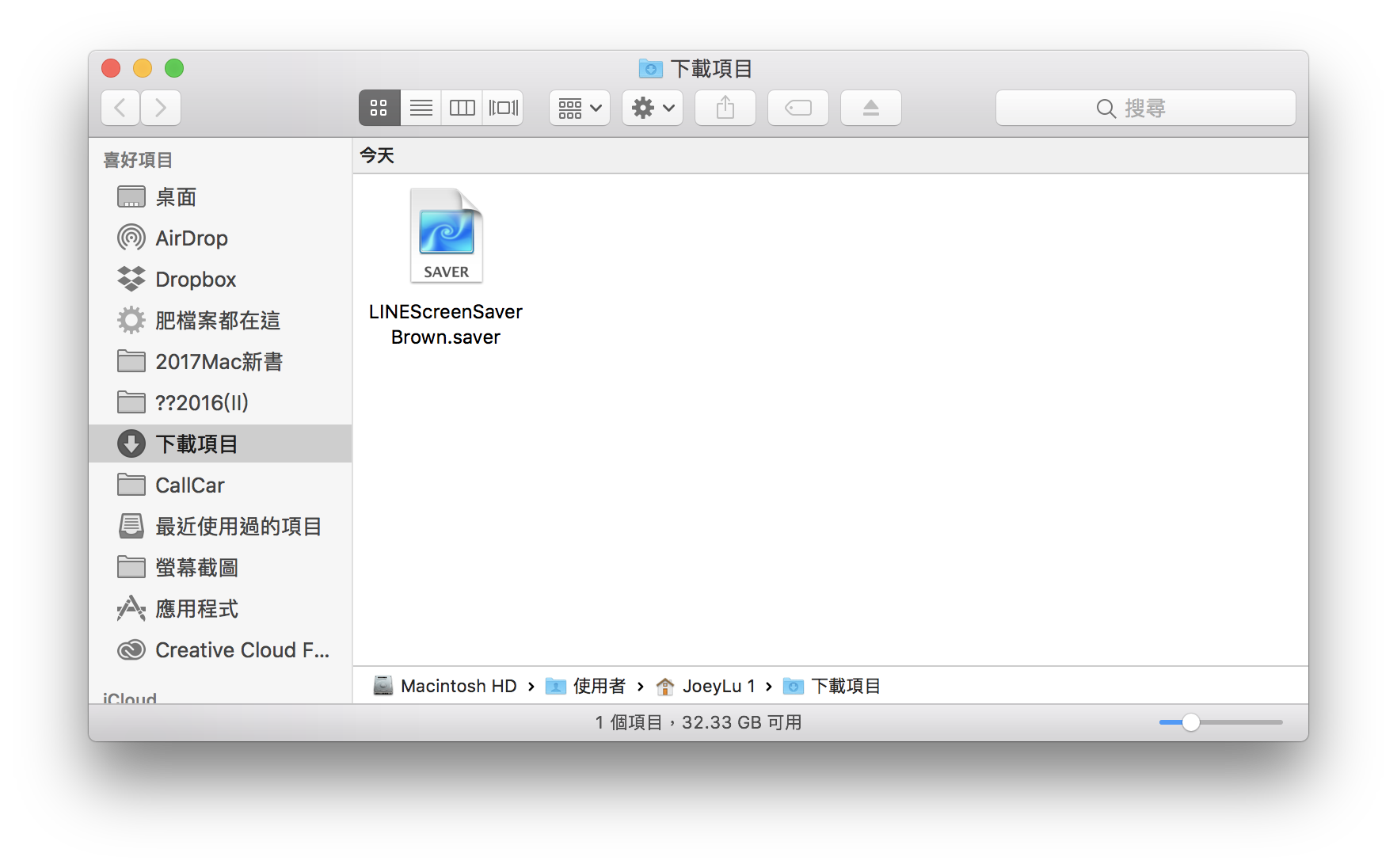Click the download arrow icon in sidebar
1397x868 pixels.
pyautogui.click(x=131, y=444)
